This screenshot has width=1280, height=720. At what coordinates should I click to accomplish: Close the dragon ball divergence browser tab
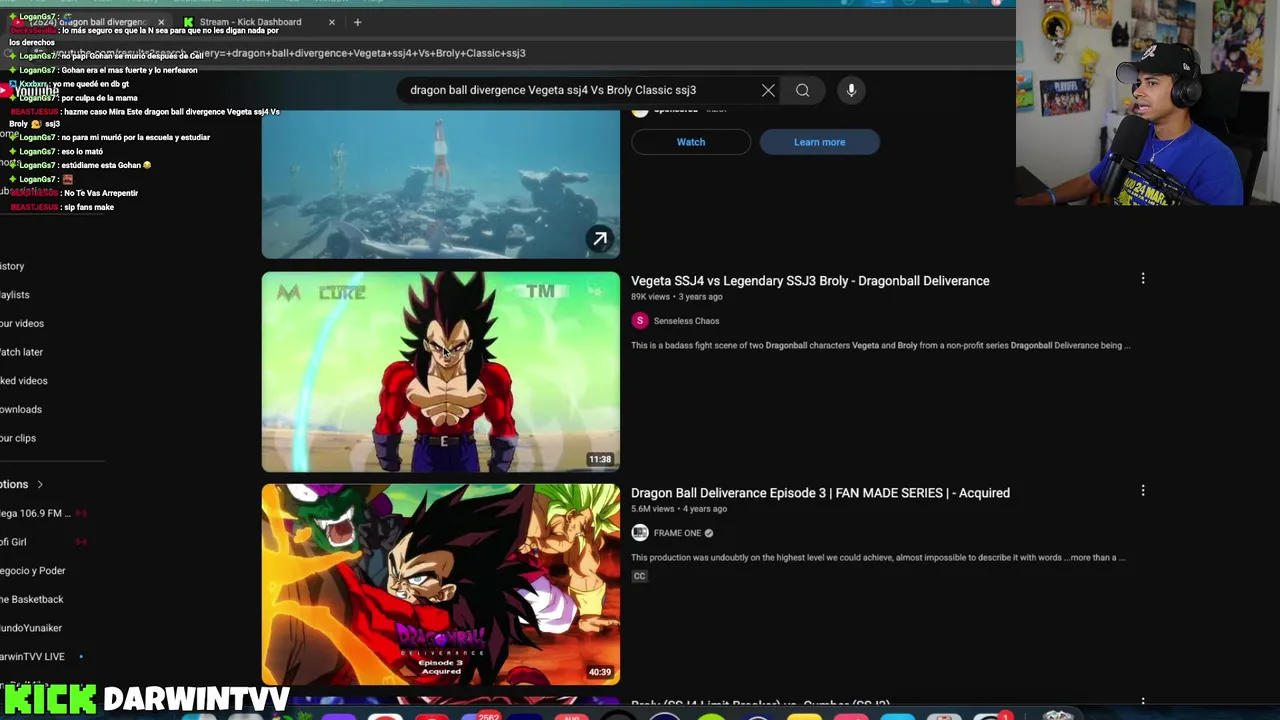(x=161, y=22)
